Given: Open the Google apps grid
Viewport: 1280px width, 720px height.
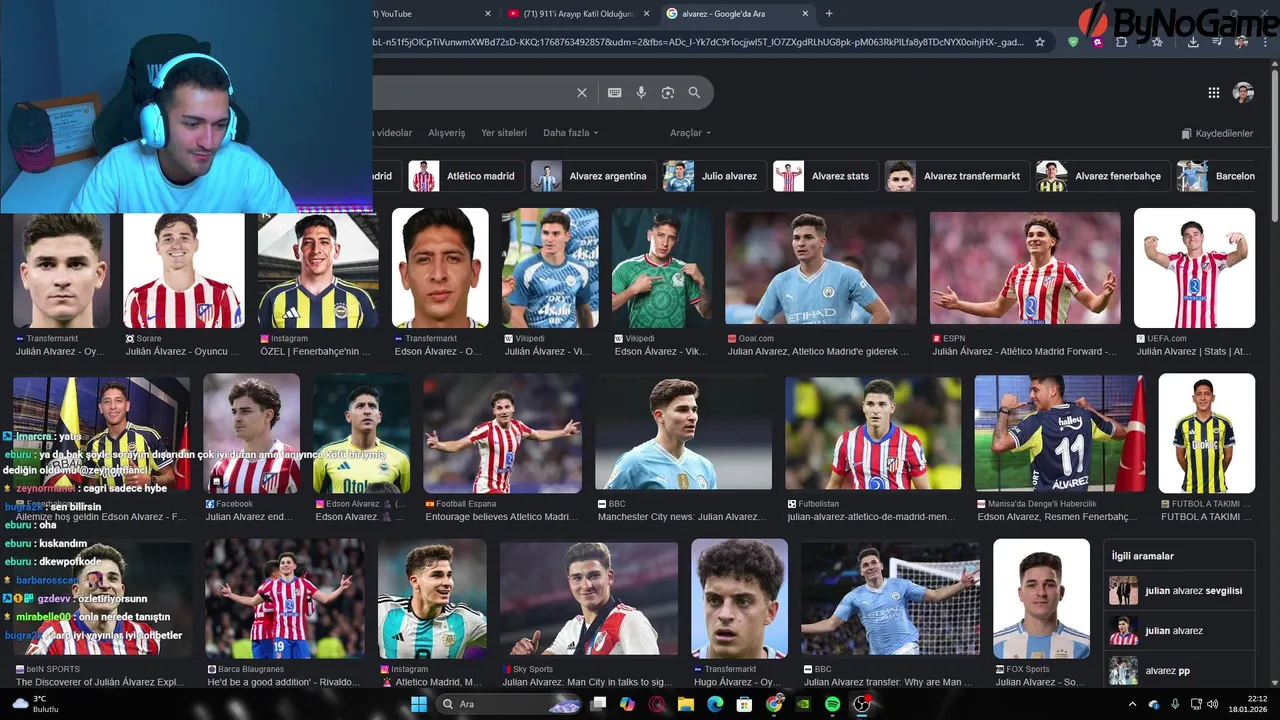Looking at the screenshot, I should pyautogui.click(x=1214, y=93).
